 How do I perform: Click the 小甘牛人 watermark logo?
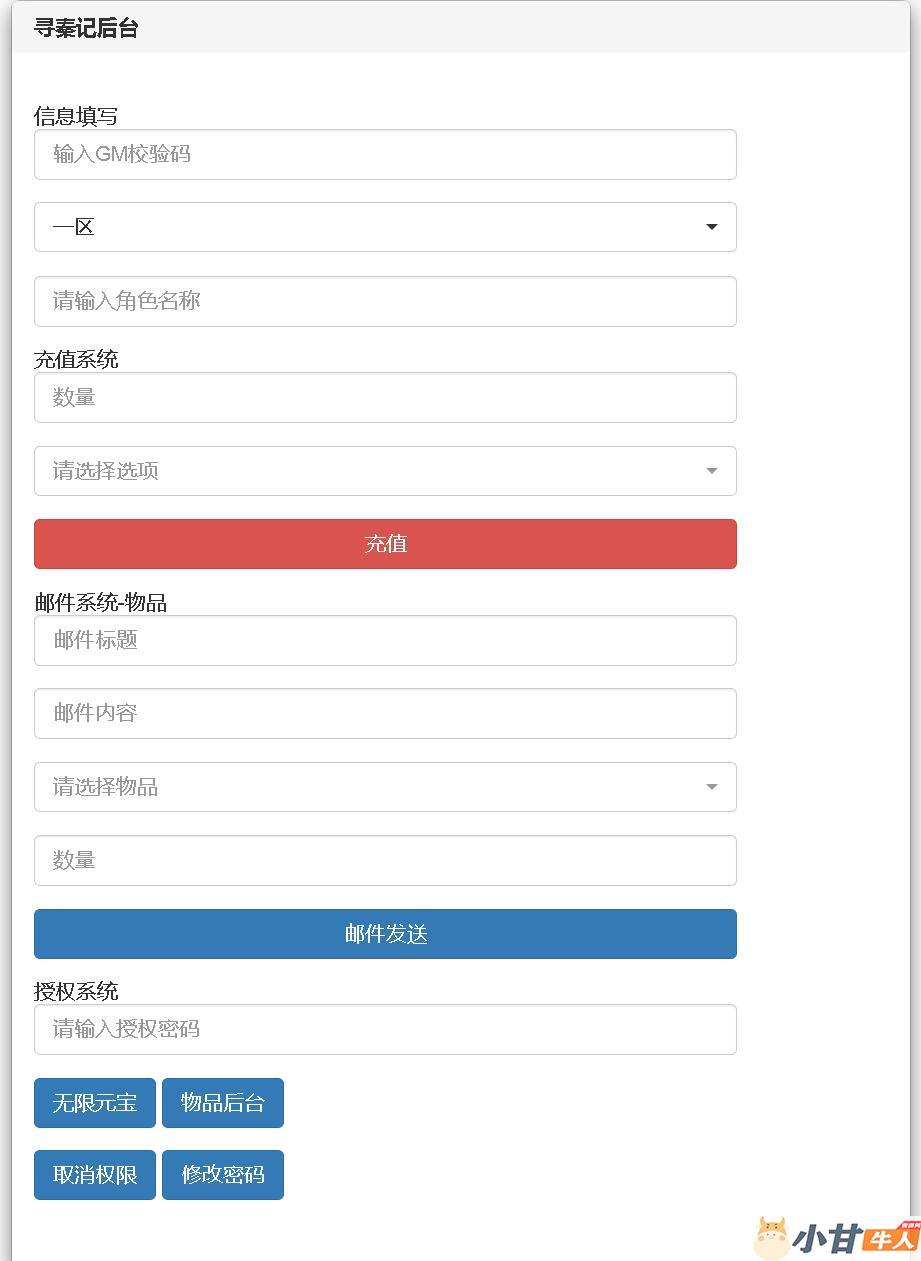836,1238
